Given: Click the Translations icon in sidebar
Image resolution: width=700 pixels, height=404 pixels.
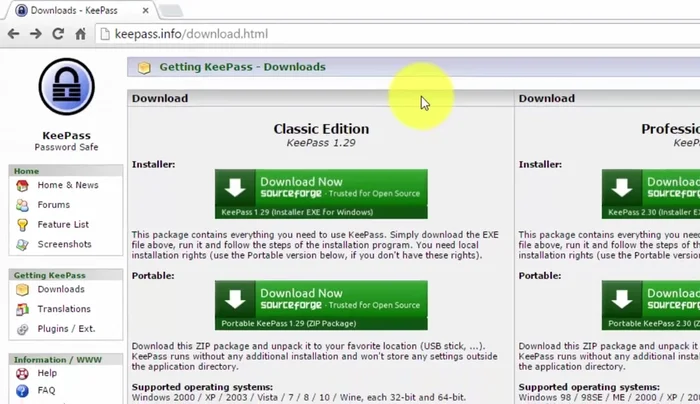Looking at the screenshot, I should coord(22,309).
